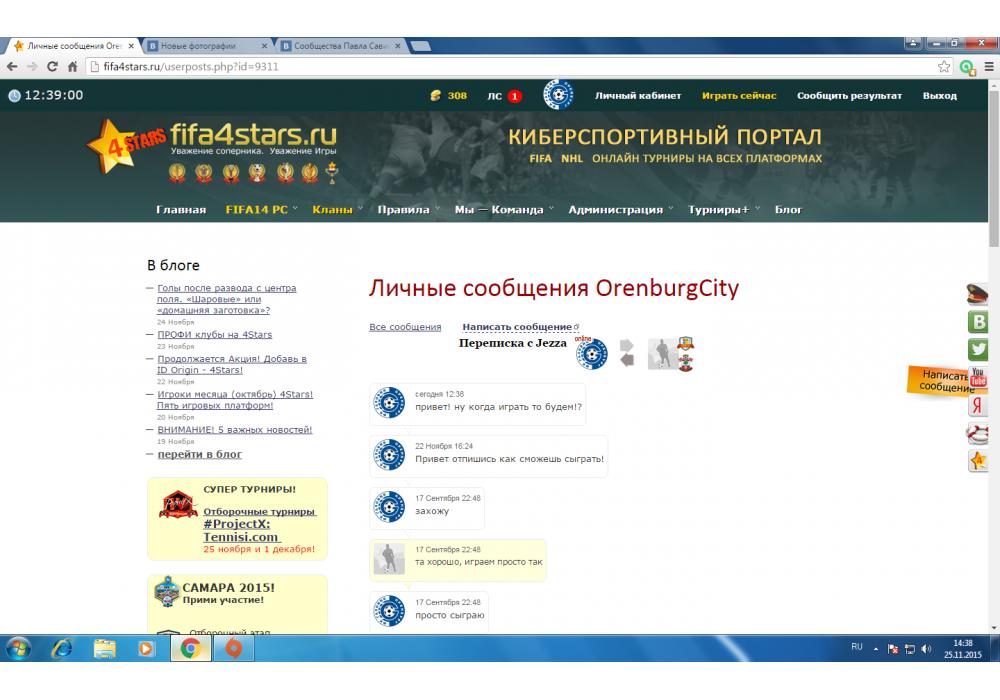The width and height of the screenshot is (1000, 700).
Task: Open the Блог menu item
Action: 788,209
